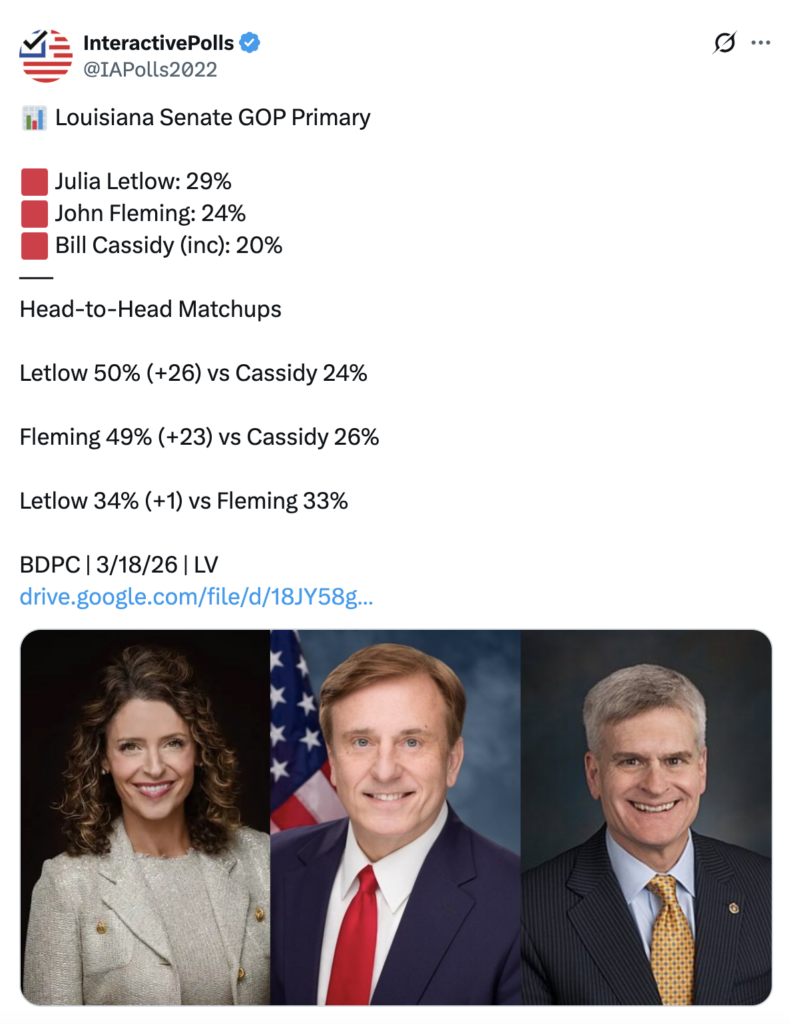Click the Letlow 50% matchup line

[193, 373]
